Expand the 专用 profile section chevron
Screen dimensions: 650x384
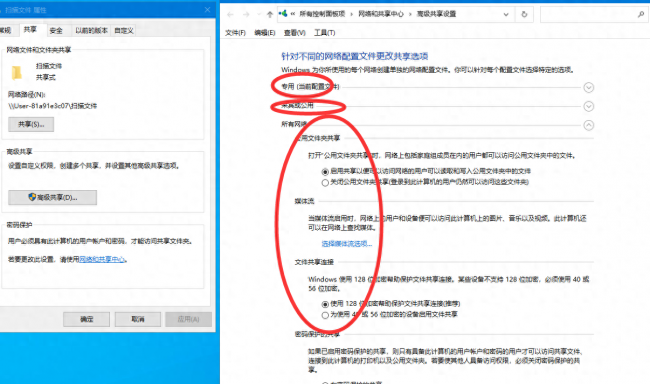(x=589, y=87)
